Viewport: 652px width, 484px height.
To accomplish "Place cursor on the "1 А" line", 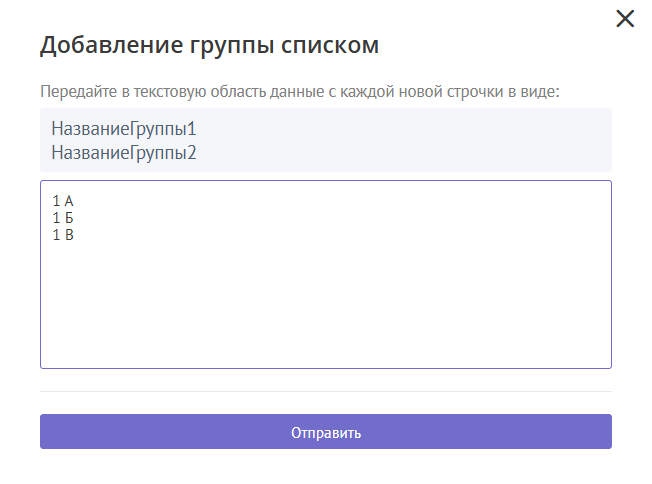I will coord(63,201).
